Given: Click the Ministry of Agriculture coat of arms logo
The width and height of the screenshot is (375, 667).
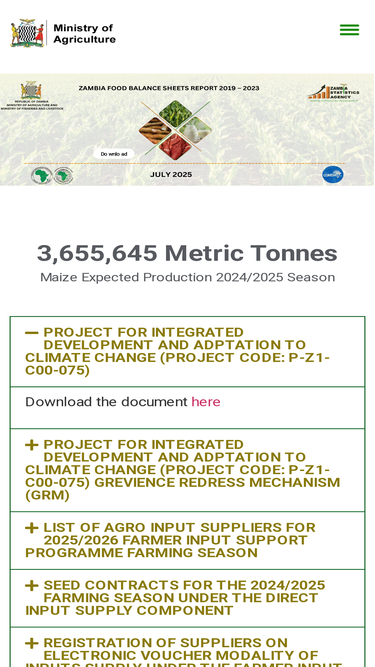Looking at the screenshot, I should pyautogui.click(x=28, y=33).
